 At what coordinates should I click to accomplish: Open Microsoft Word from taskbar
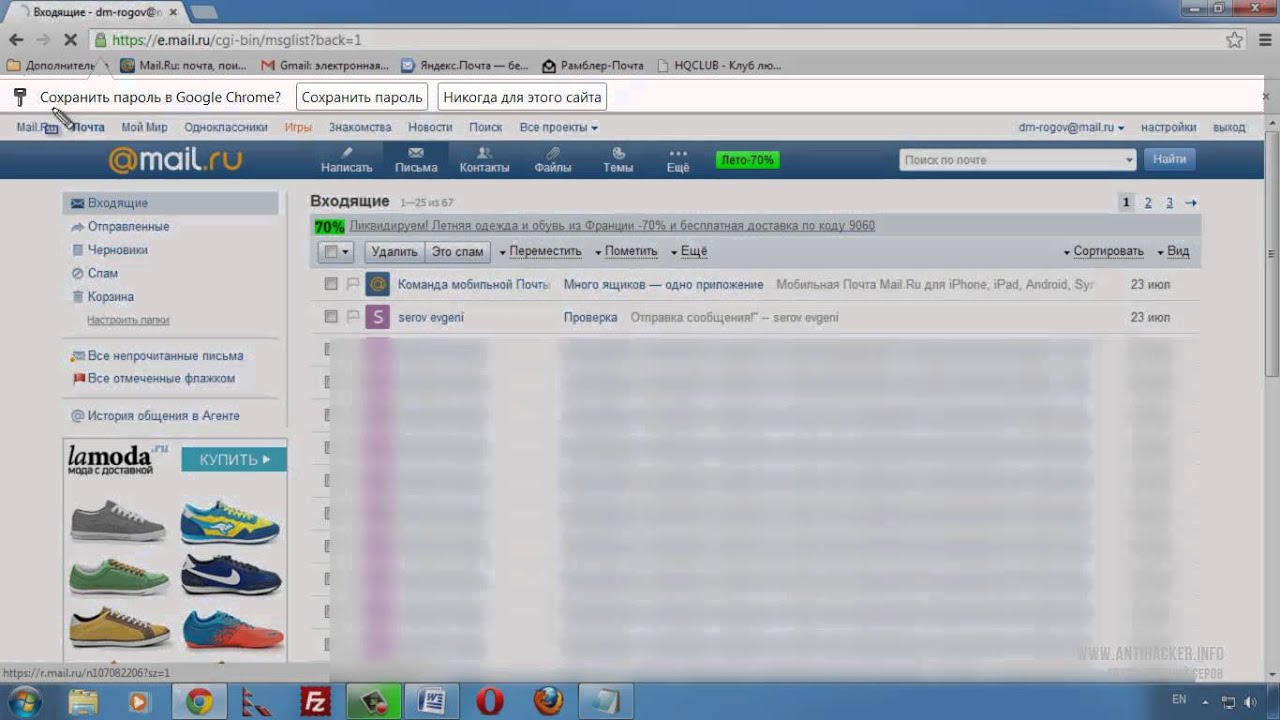pos(432,702)
